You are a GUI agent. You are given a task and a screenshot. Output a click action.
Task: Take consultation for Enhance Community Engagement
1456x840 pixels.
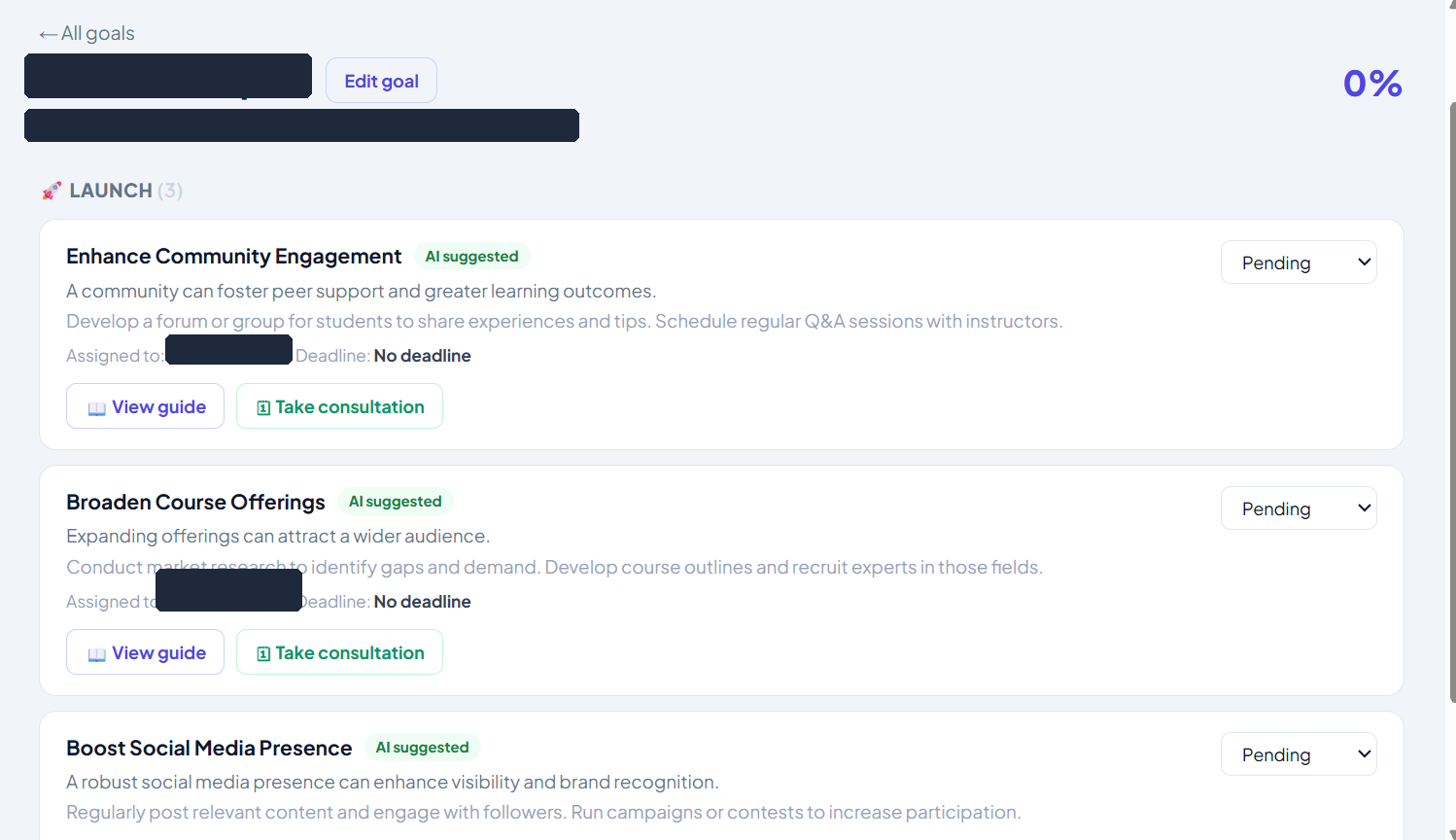pos(339,406)
